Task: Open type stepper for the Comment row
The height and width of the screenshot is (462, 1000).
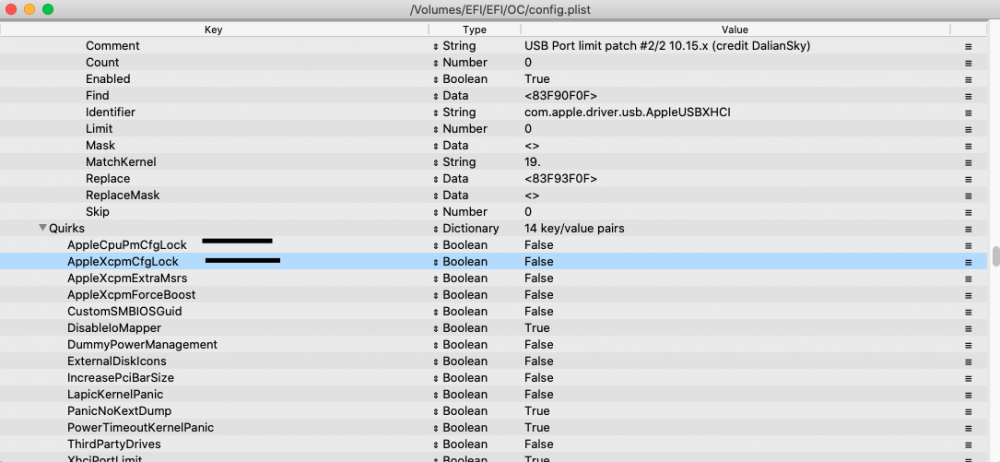Action: point(436,46)
